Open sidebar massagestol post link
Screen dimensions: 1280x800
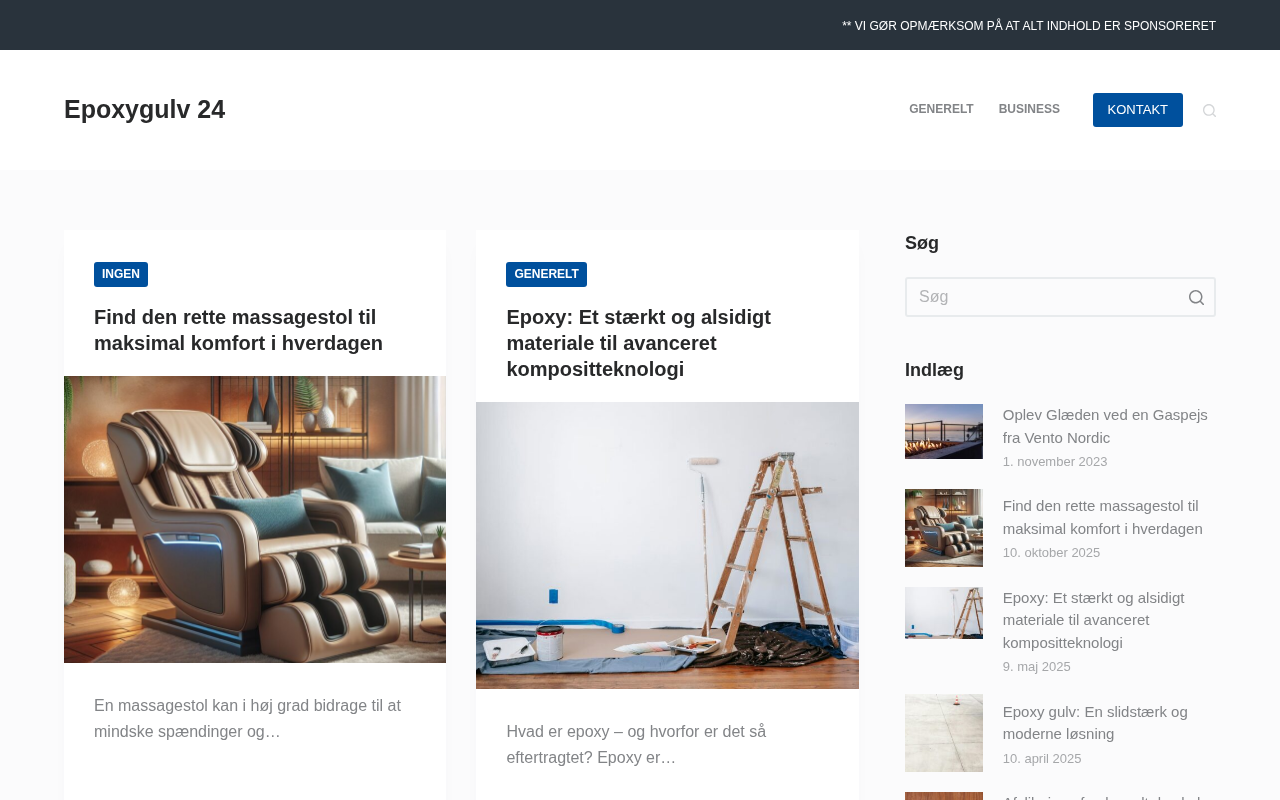[1103, 517]
